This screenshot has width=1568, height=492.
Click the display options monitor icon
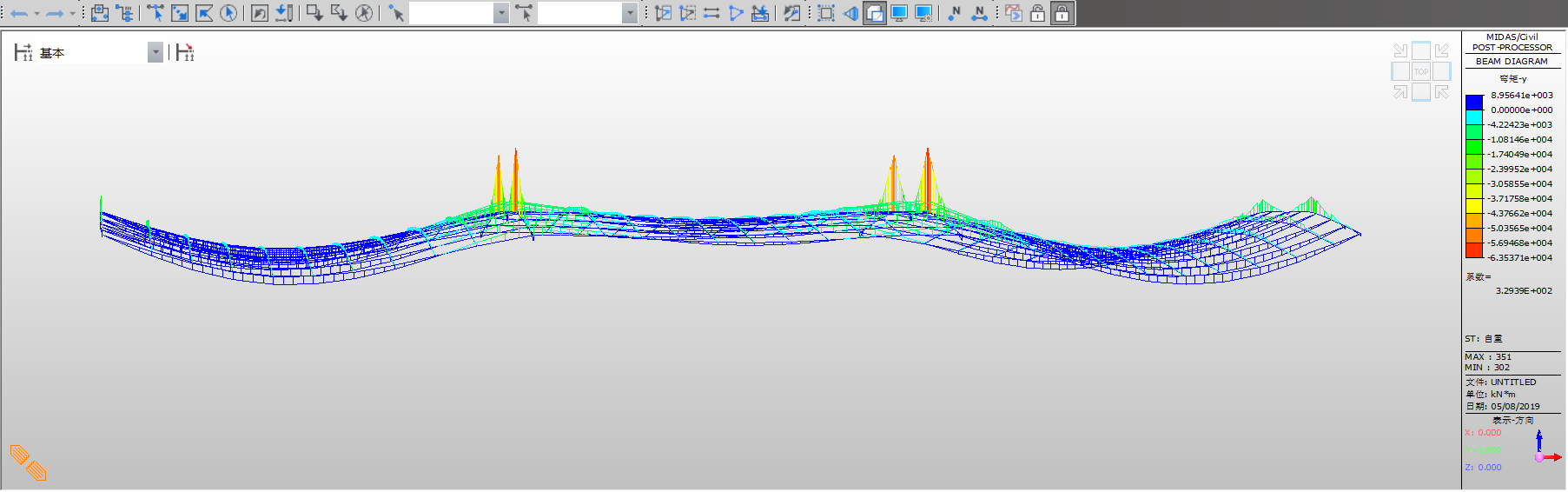pos(899,13)
